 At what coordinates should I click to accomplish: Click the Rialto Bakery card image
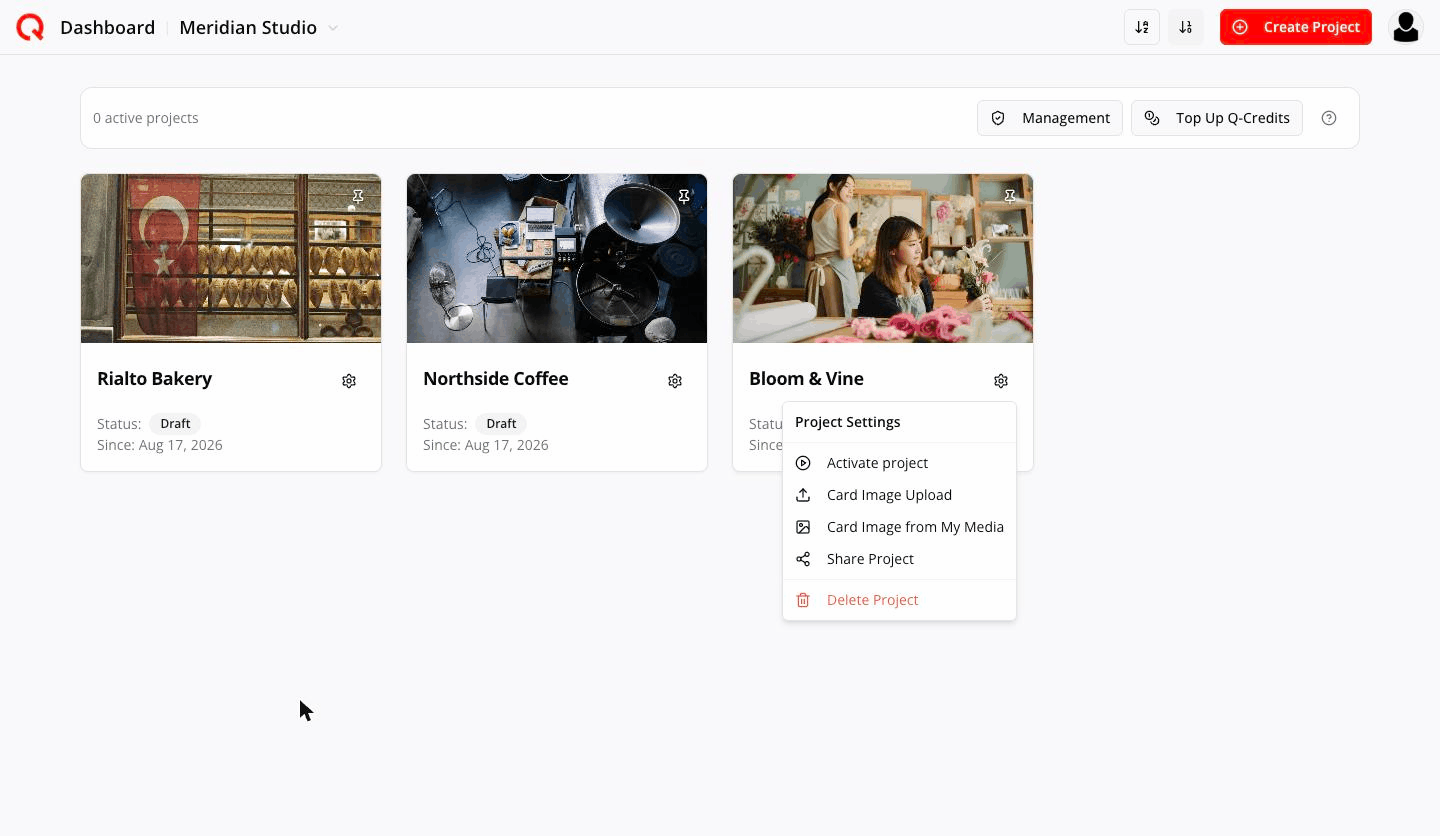coord(231,259)
